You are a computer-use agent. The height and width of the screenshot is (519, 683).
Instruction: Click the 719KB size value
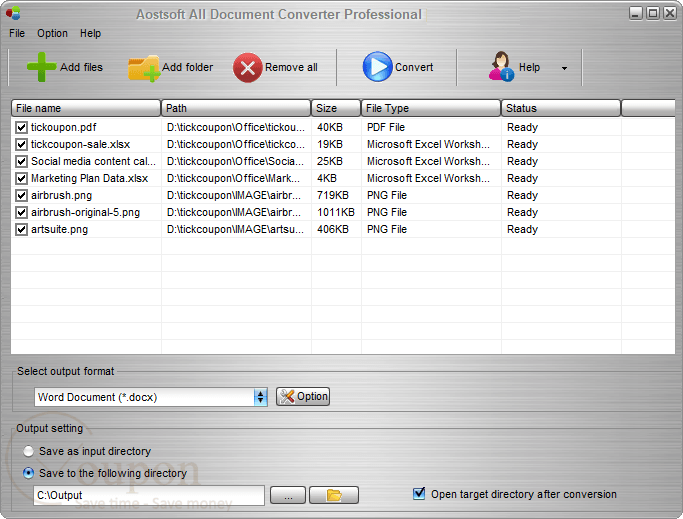(333, 195)
